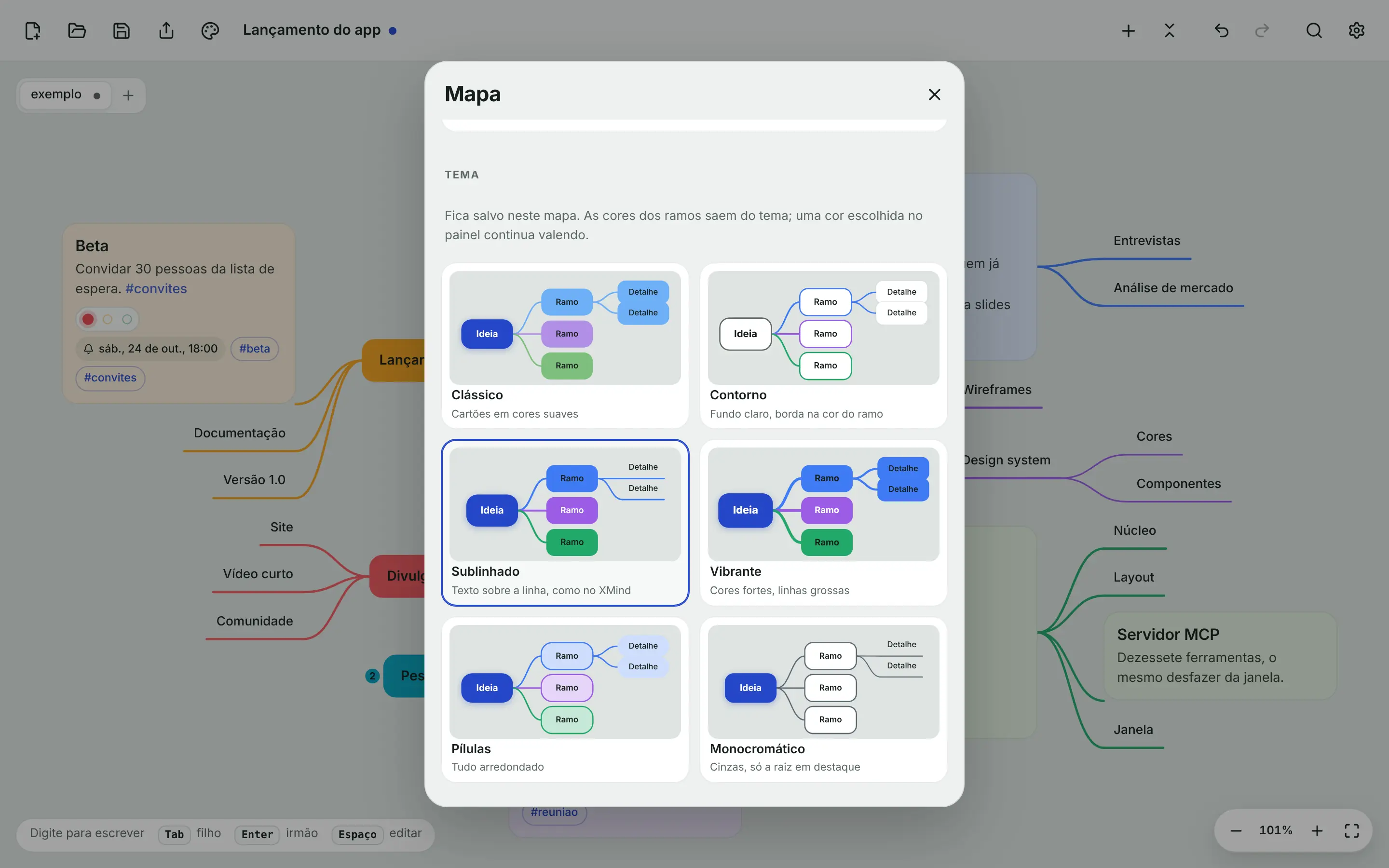Redo the last undone action
The image size is (1389, 868).
tap(1262, 30)
